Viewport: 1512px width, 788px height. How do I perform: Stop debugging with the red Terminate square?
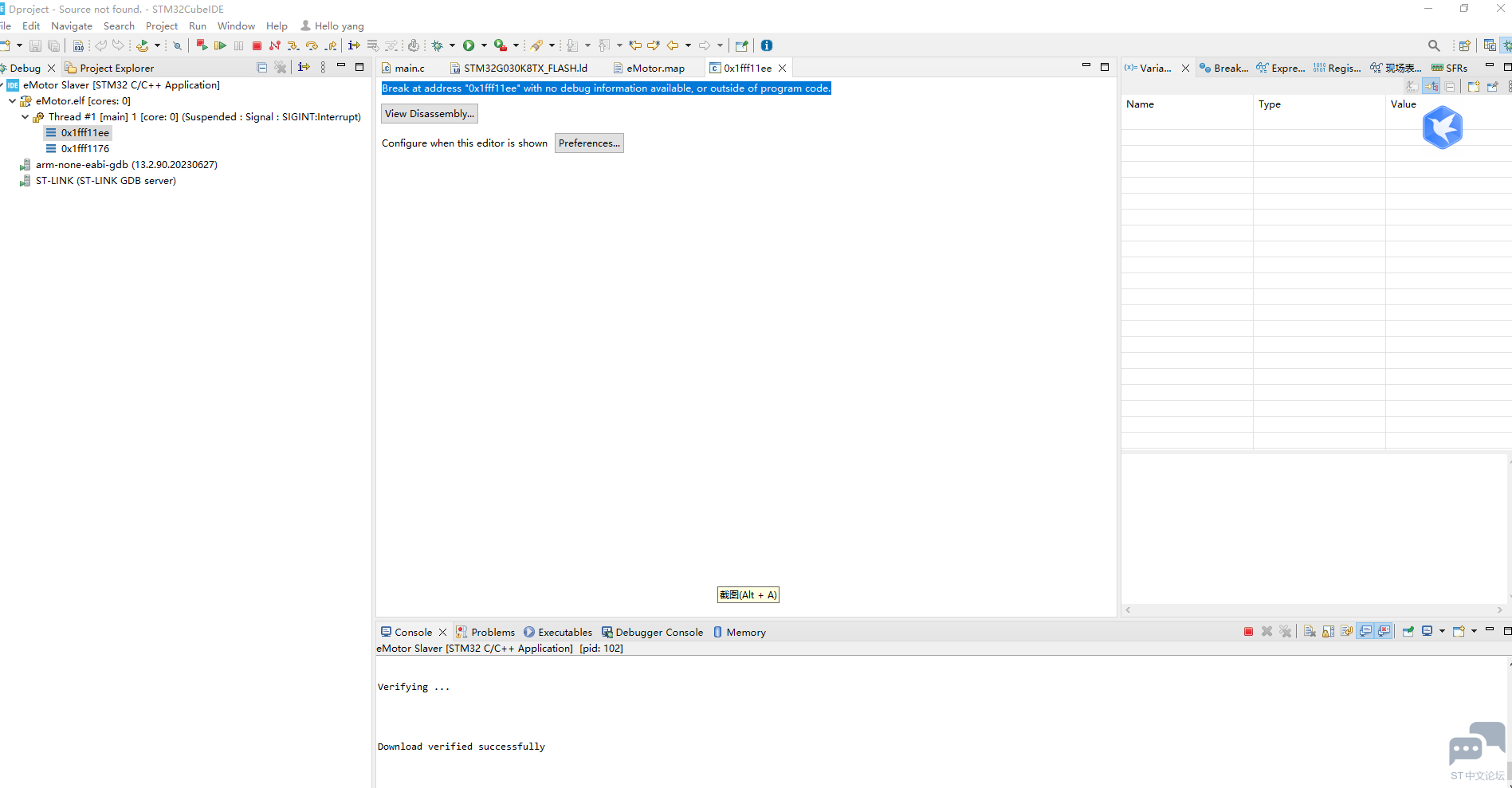point(257,45)
